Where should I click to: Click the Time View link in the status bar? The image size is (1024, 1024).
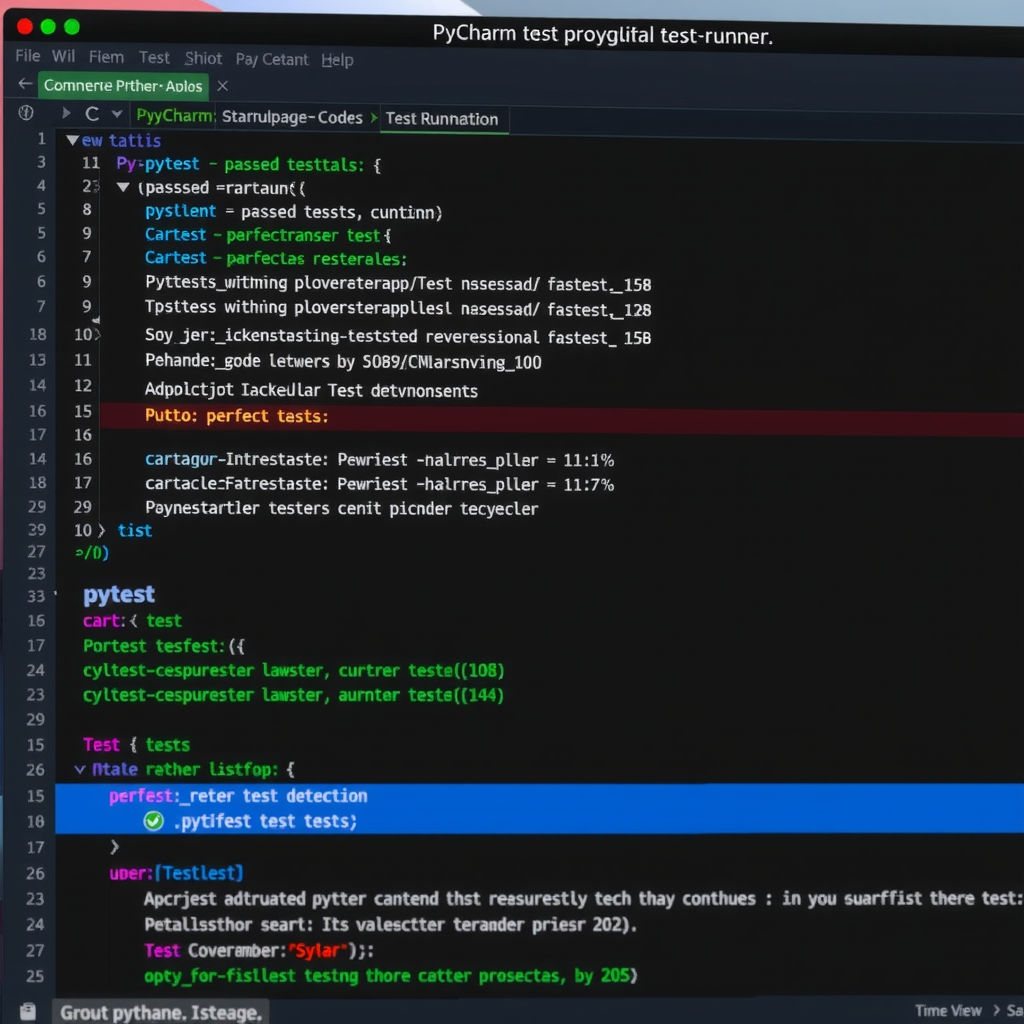(947, 1011)
